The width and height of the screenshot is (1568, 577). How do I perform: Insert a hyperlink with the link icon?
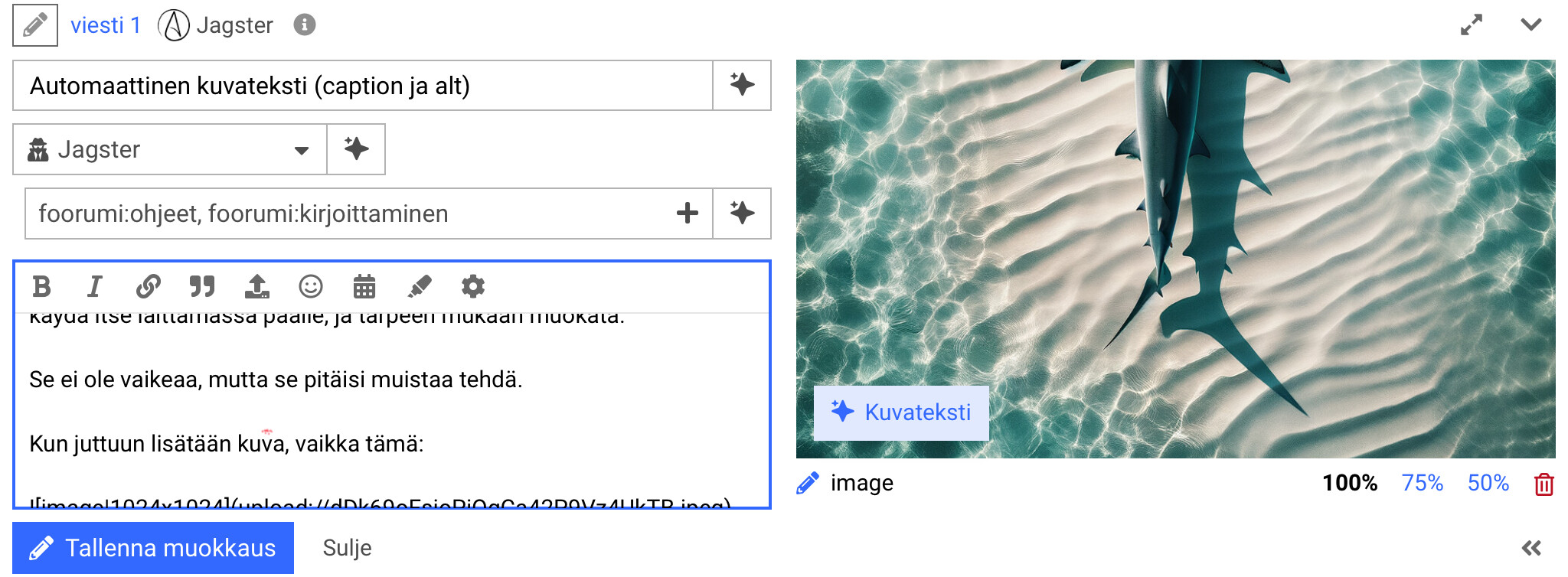(148, 287)
